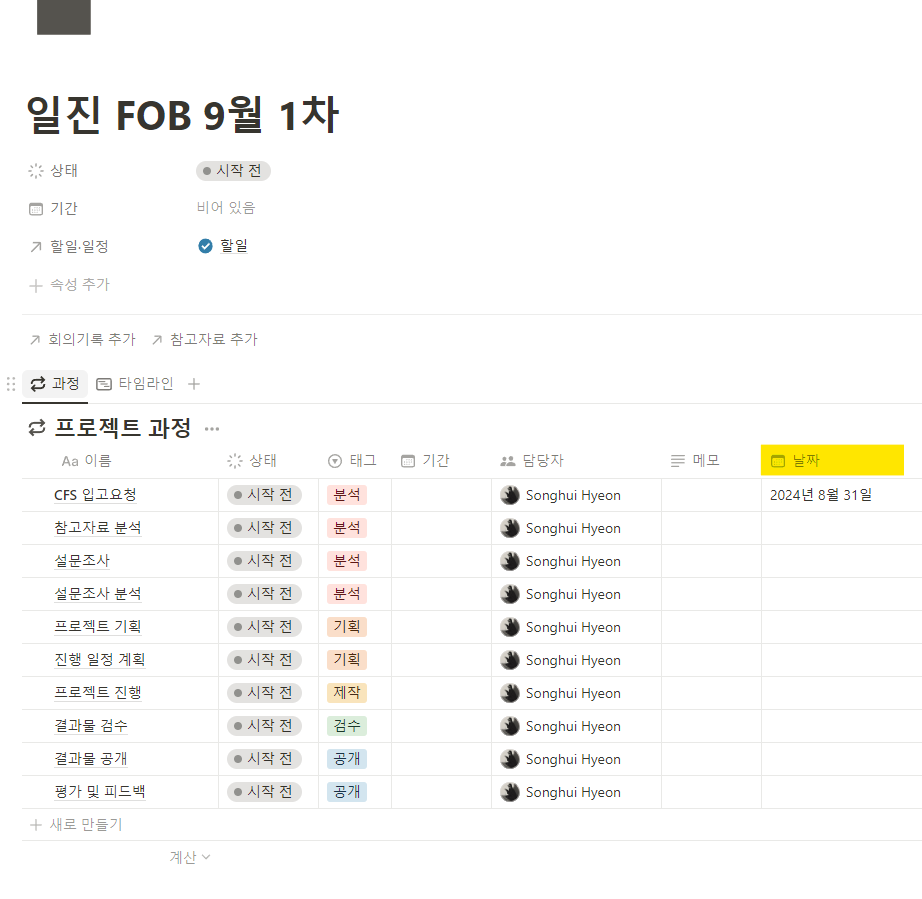Add a new view with the plus icon

[x=194, y=384]
